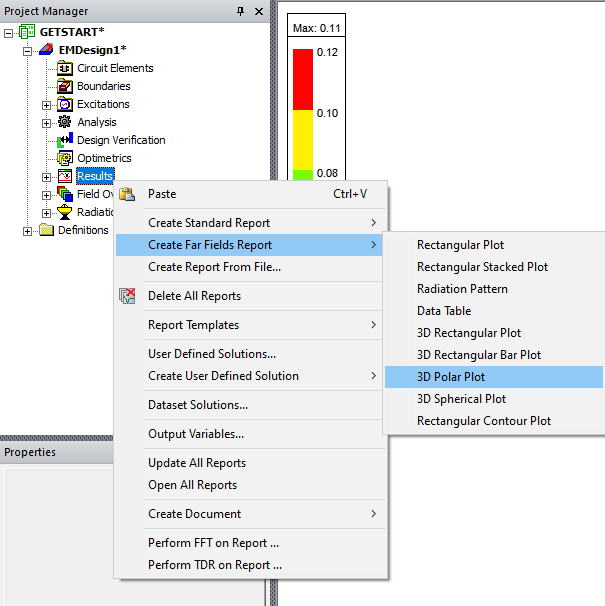Image resolution: width=605 pixels, height=606 pixels.
Task: Choose Radiation Pattern report type
Action: pos(494,289)
